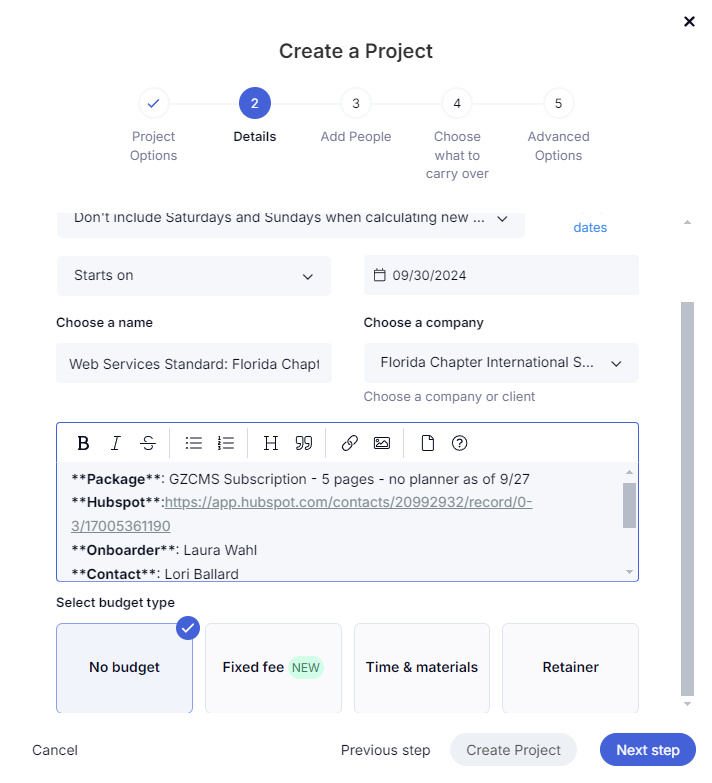Open editor help question mark icon
This screenshot has width=712, height=783.
460,443
